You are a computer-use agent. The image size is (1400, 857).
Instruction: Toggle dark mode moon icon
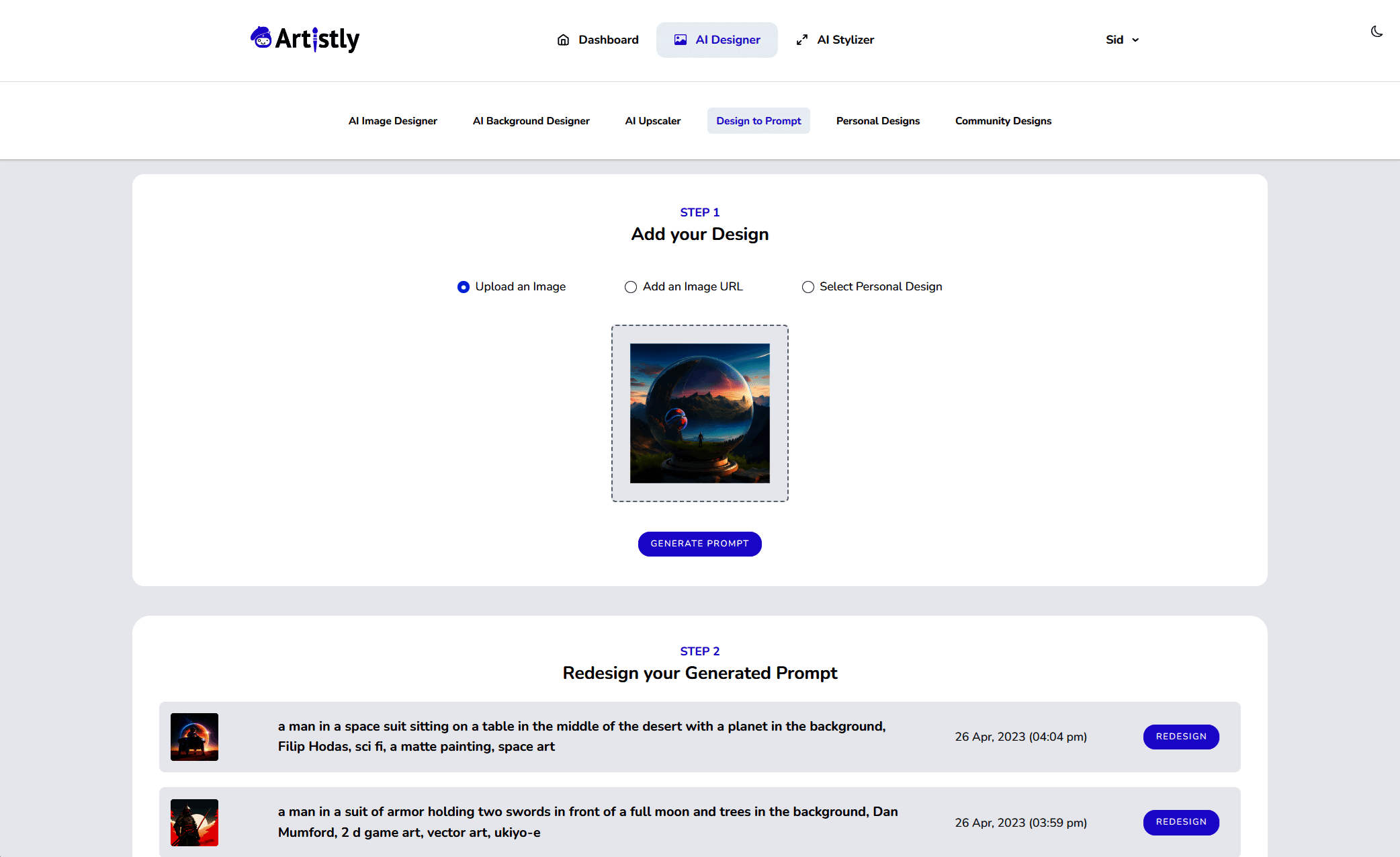coord(1376,32)
